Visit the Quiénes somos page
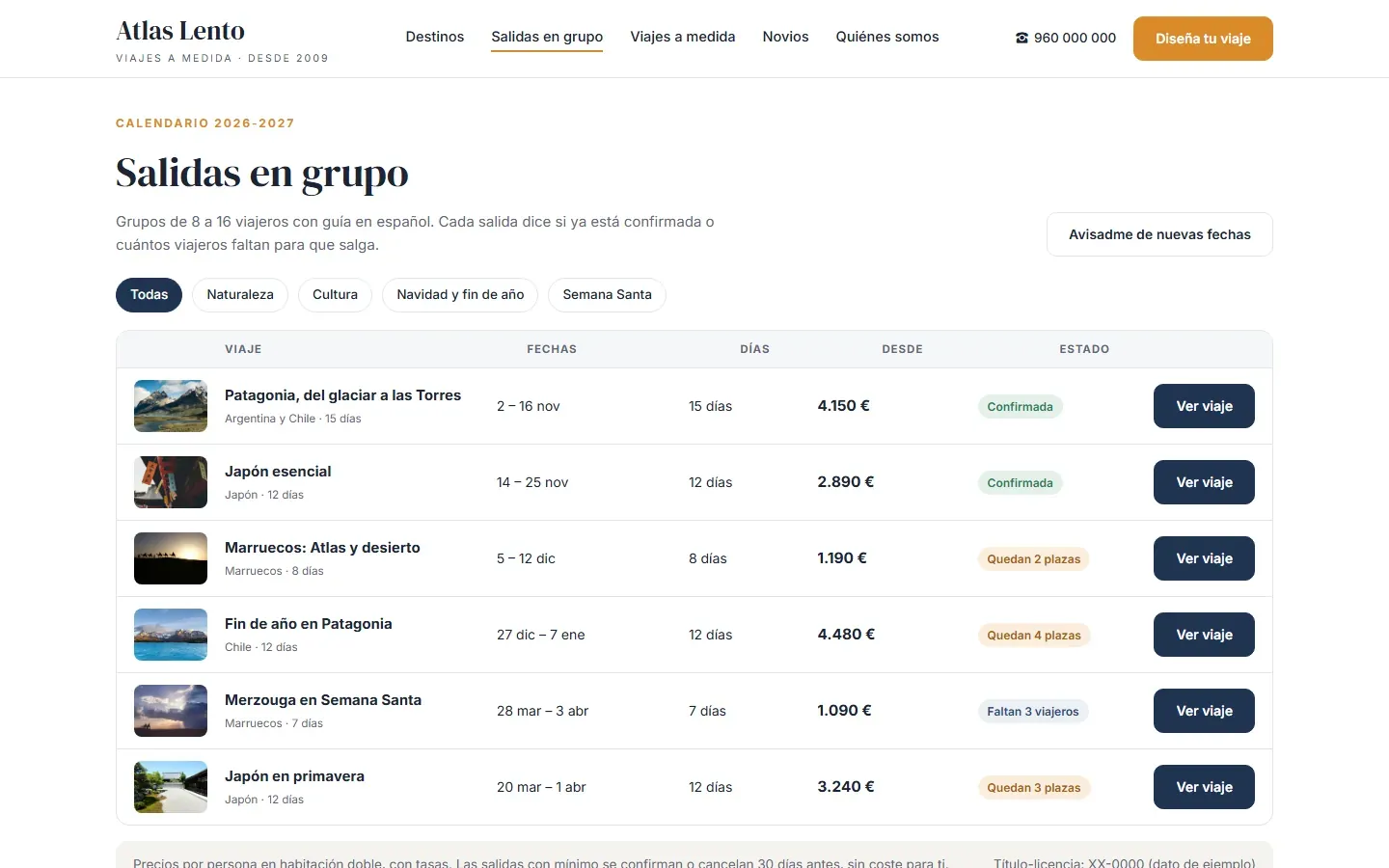The height and width of the screenshot is (868, 1389). coord(887,37)
